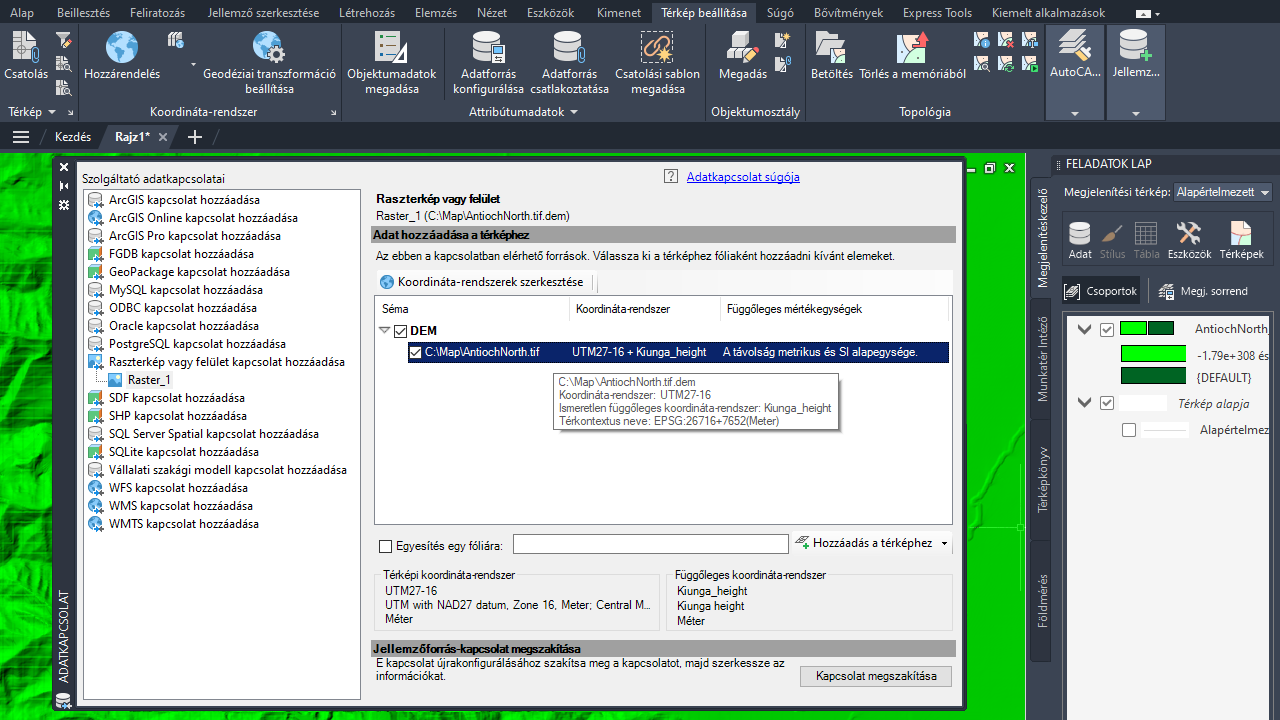
Task: Click the AutoCA... ribbon button
Action: (1075, 55)
